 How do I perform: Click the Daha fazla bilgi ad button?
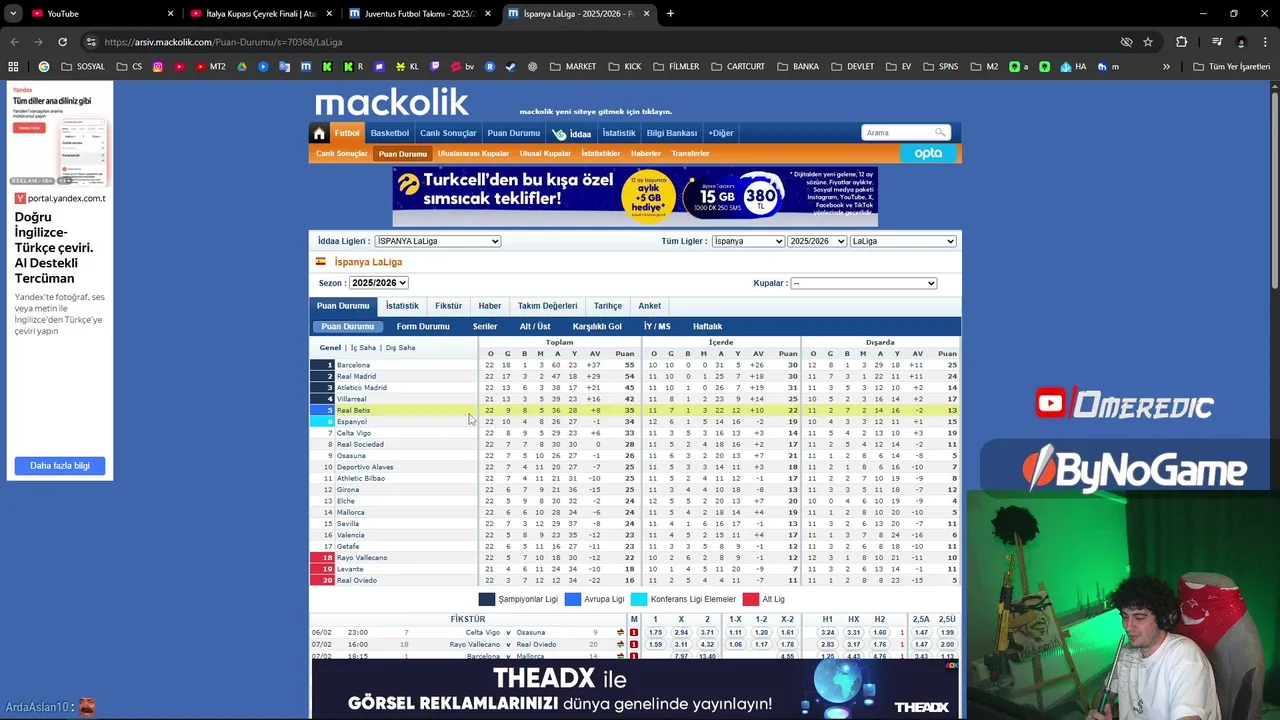[60, 465]
